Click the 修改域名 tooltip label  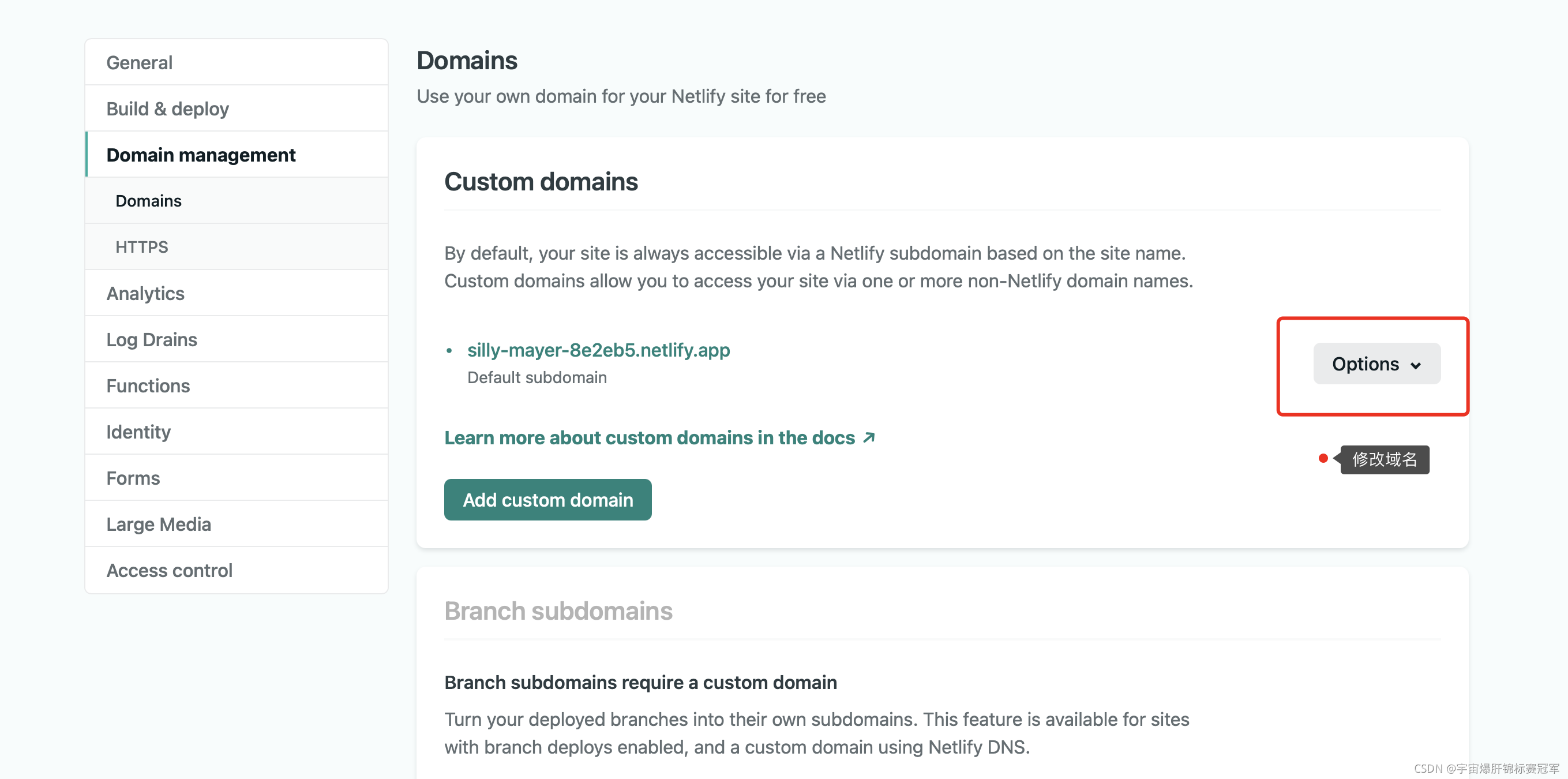[1384, 459]
